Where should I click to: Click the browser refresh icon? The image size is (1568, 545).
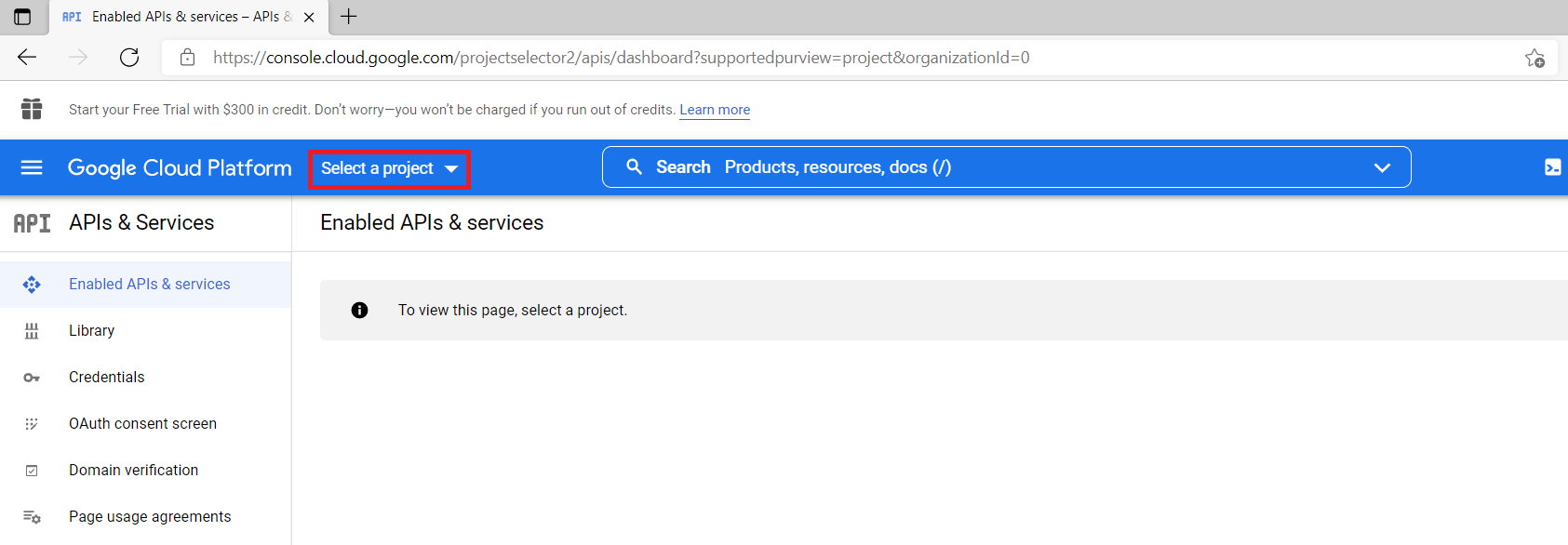(129, 58)
